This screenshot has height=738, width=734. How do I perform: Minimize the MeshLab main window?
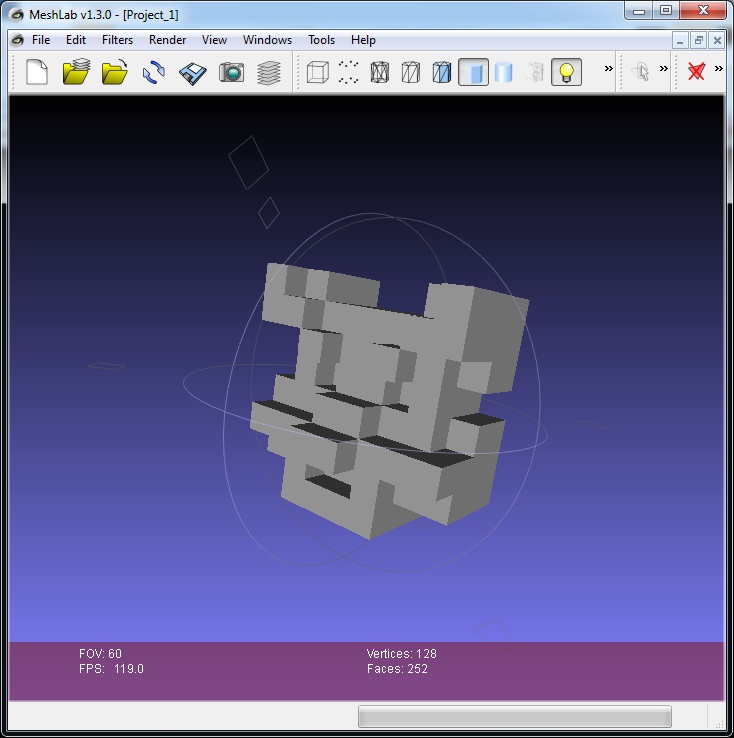(x=639, y=10)
